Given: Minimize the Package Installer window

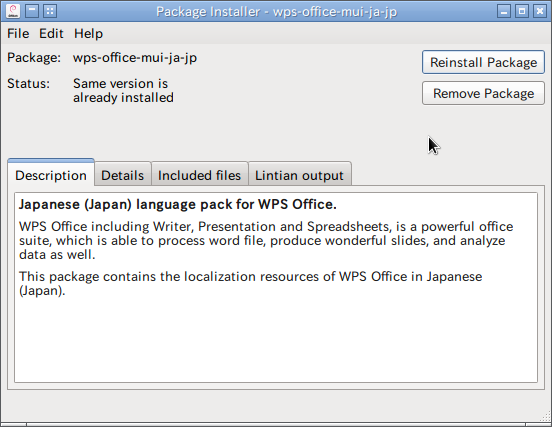Looking at the screenshot, I should pos(504,11).
